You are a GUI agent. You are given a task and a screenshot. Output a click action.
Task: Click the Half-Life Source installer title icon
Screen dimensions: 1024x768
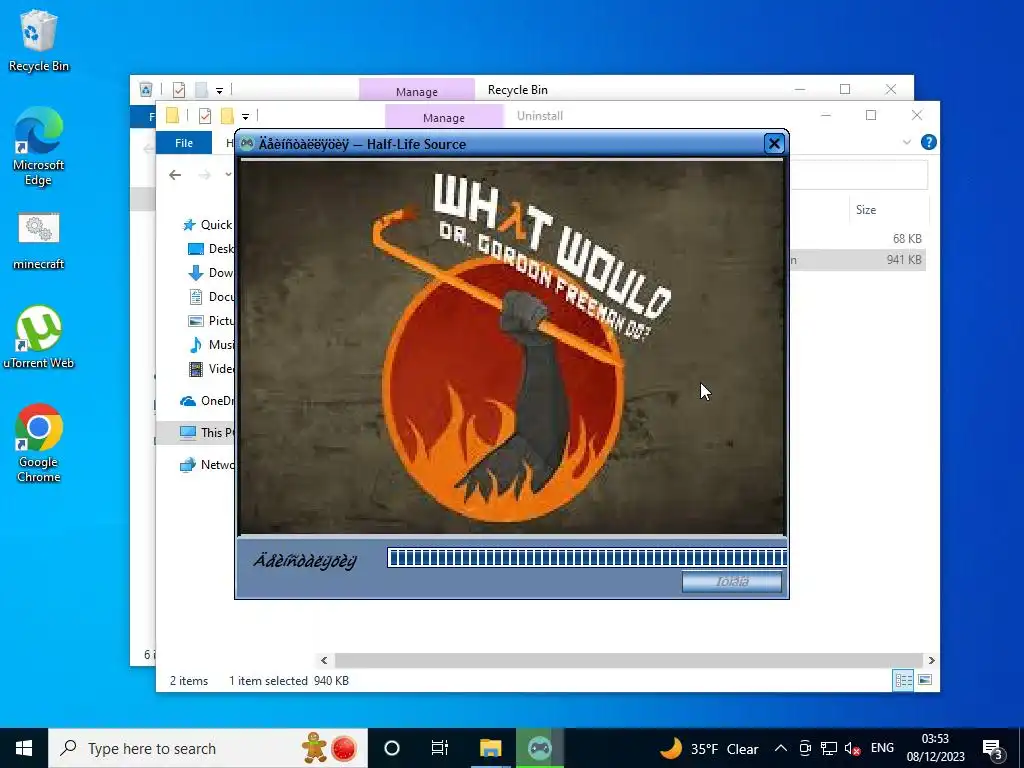point(247,144)
